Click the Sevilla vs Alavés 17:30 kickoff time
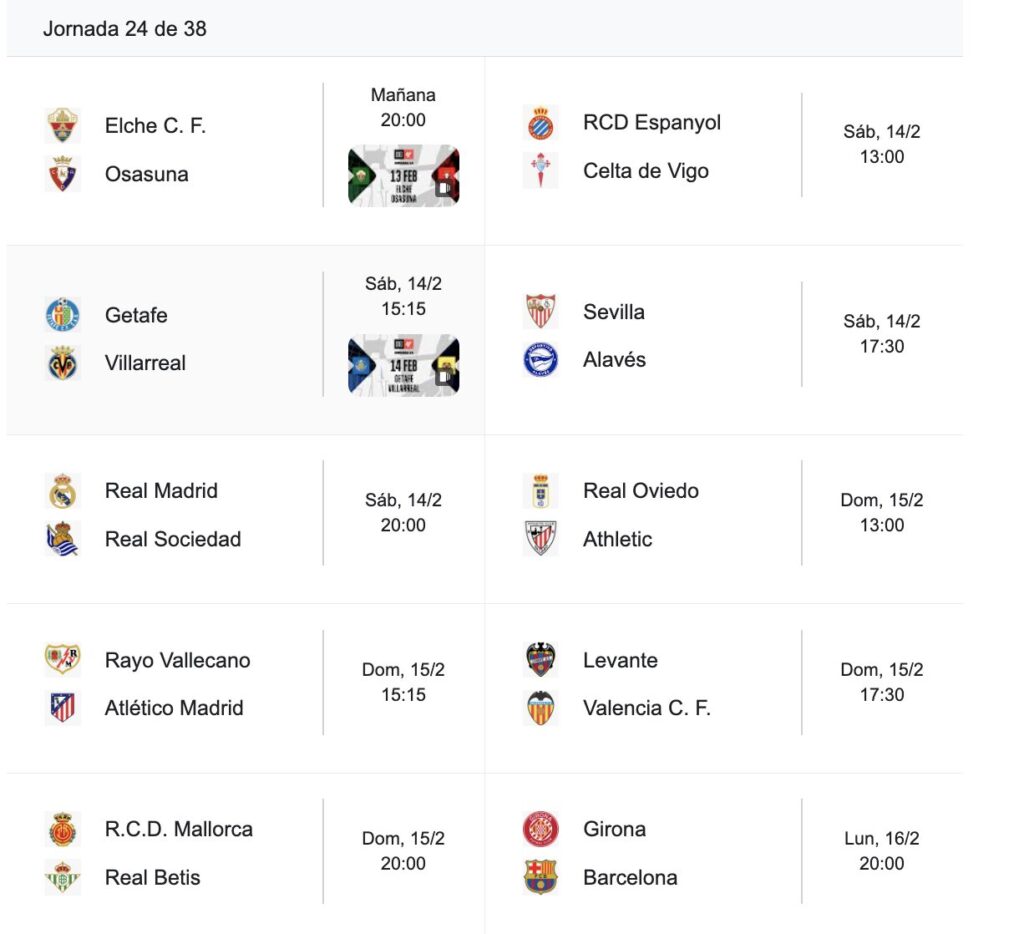The height and width of the screenshot is (934, 1024). pos(881,346)
